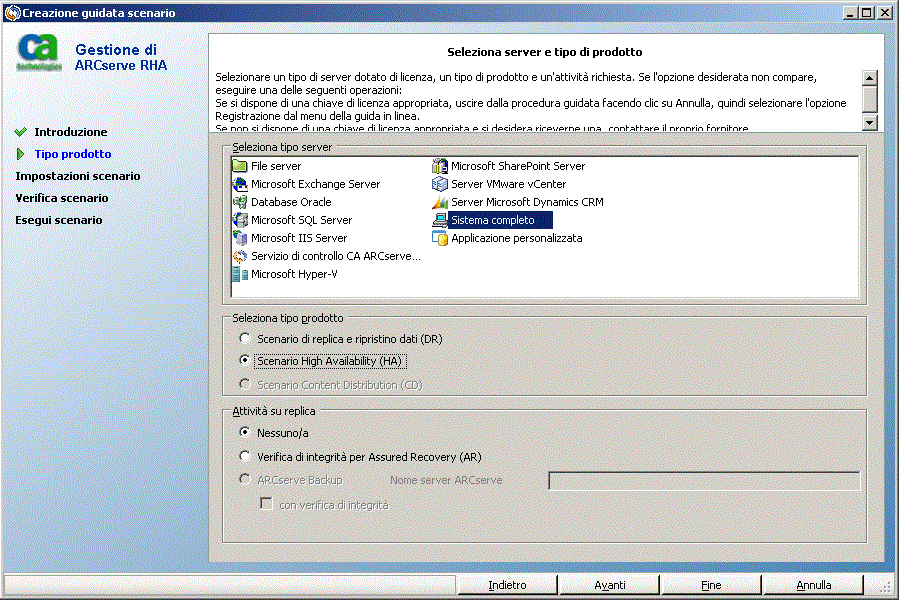Screen dimensions: 899x600
Task: Click the Microsoft IIS Server icon
Action: [x=239, y=238]
